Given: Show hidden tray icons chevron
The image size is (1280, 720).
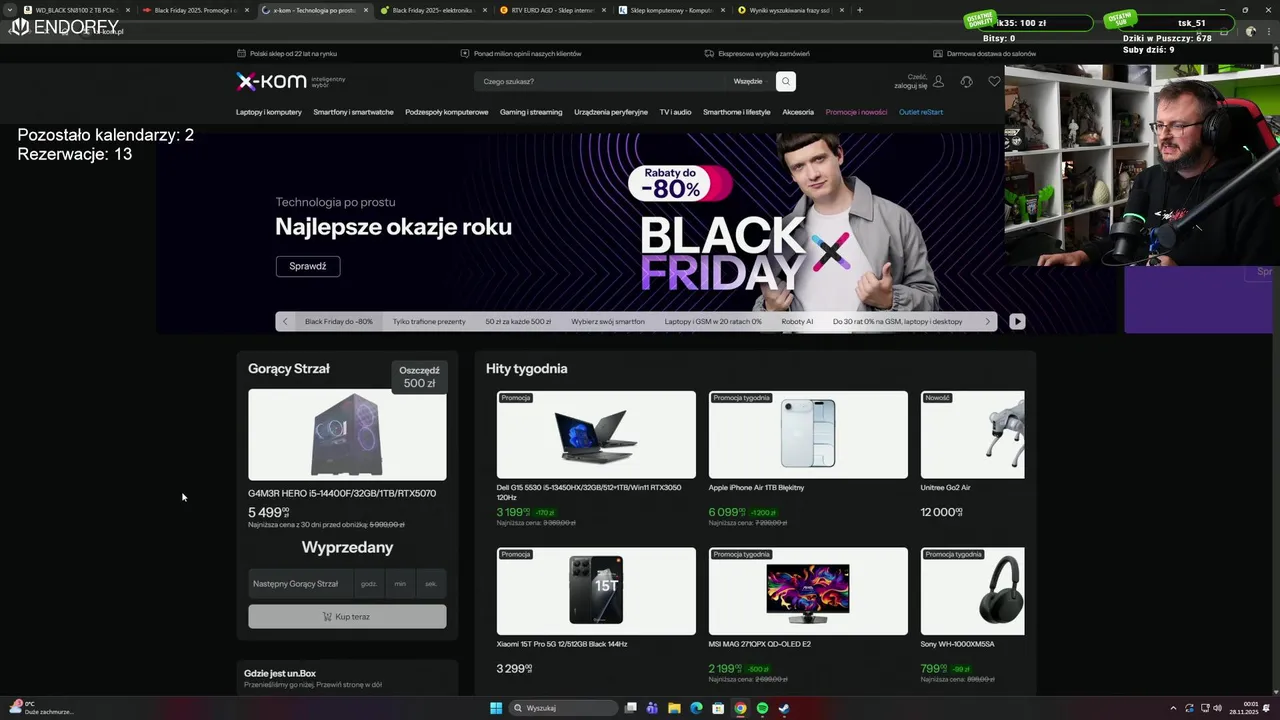Looking at the screenshot, I should click(x=1172, y=708).
